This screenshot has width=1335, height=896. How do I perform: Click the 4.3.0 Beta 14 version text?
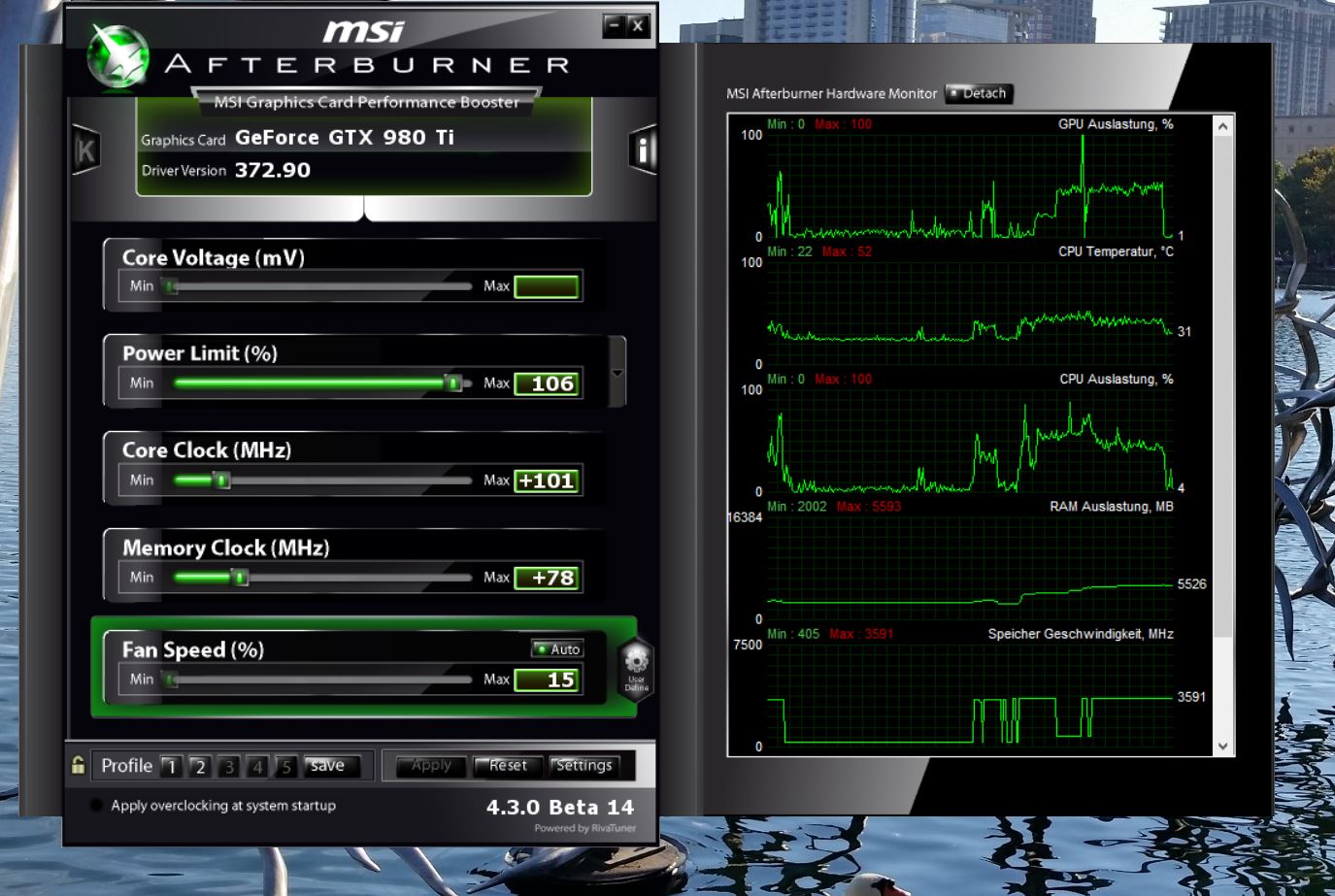click(560, 807)
